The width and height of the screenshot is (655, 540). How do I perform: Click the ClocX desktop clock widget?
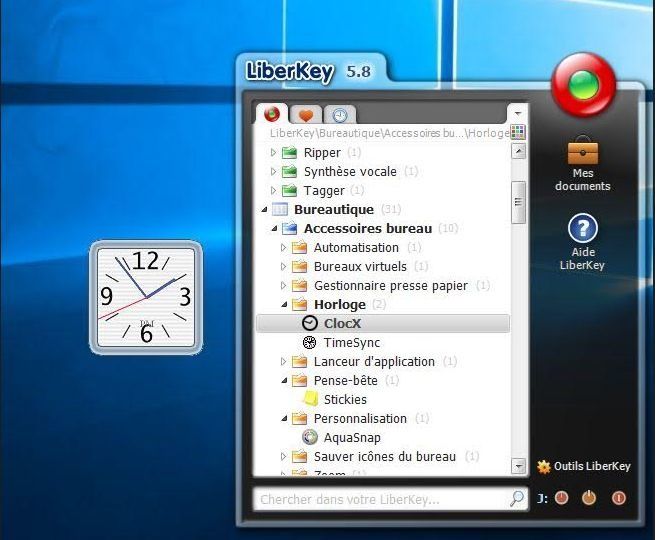tap(146, 298)
